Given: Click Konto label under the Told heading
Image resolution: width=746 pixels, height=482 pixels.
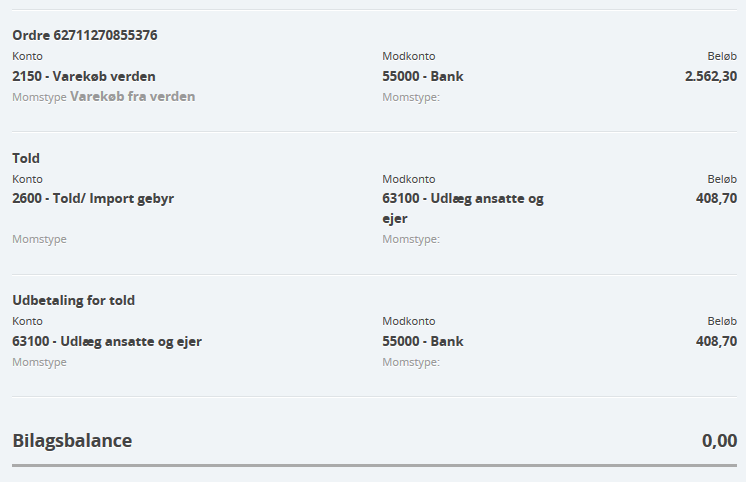Looking at the screenshot, I should click(27, 179).
